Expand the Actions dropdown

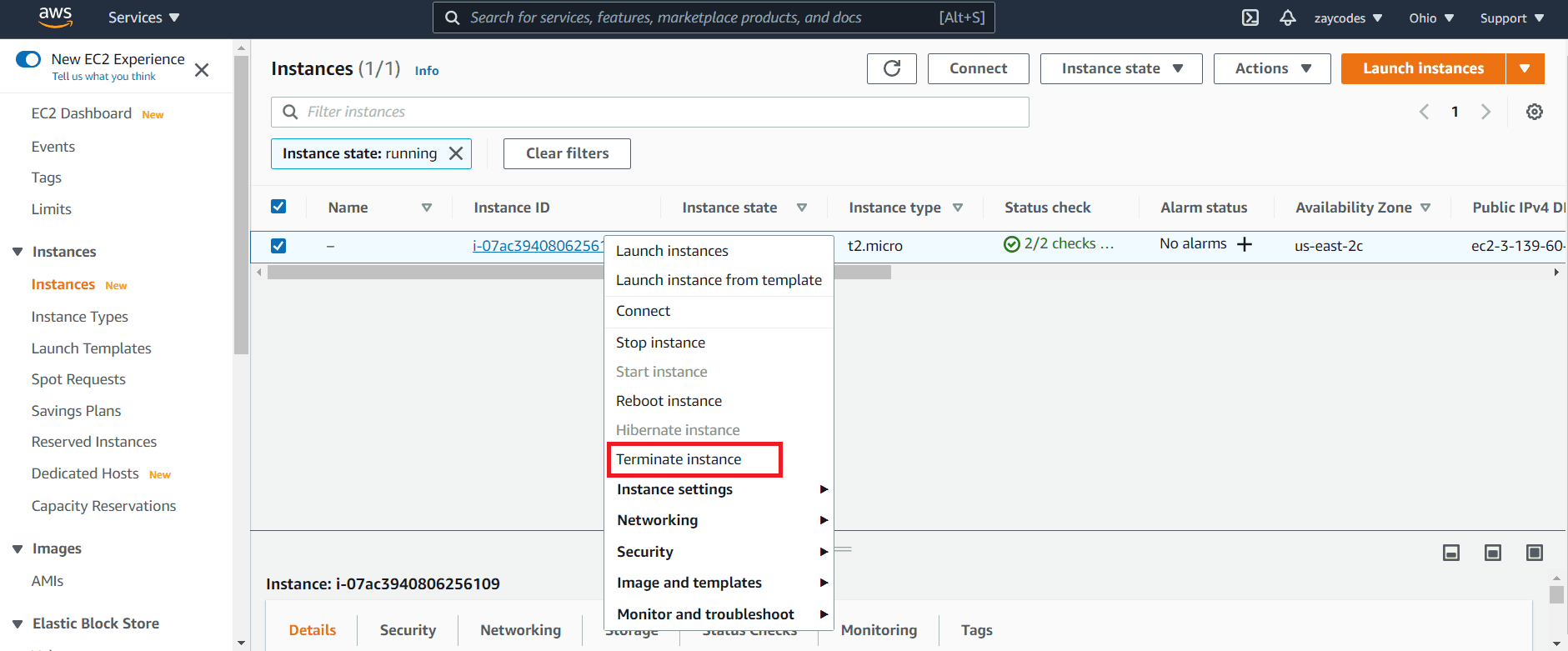pos(1272,68)
